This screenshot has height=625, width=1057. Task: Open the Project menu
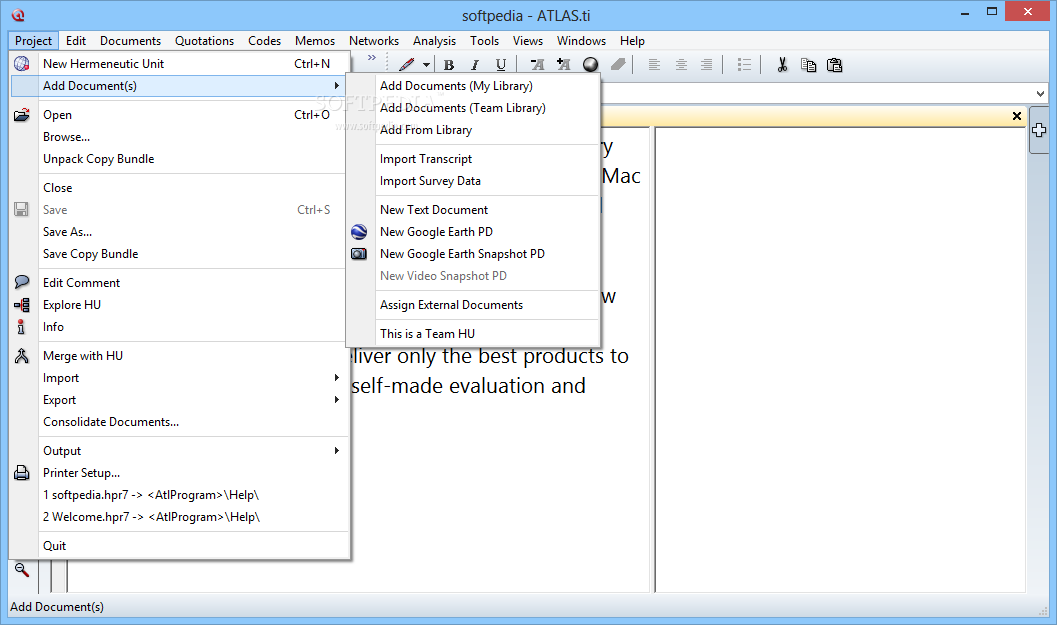33,41
